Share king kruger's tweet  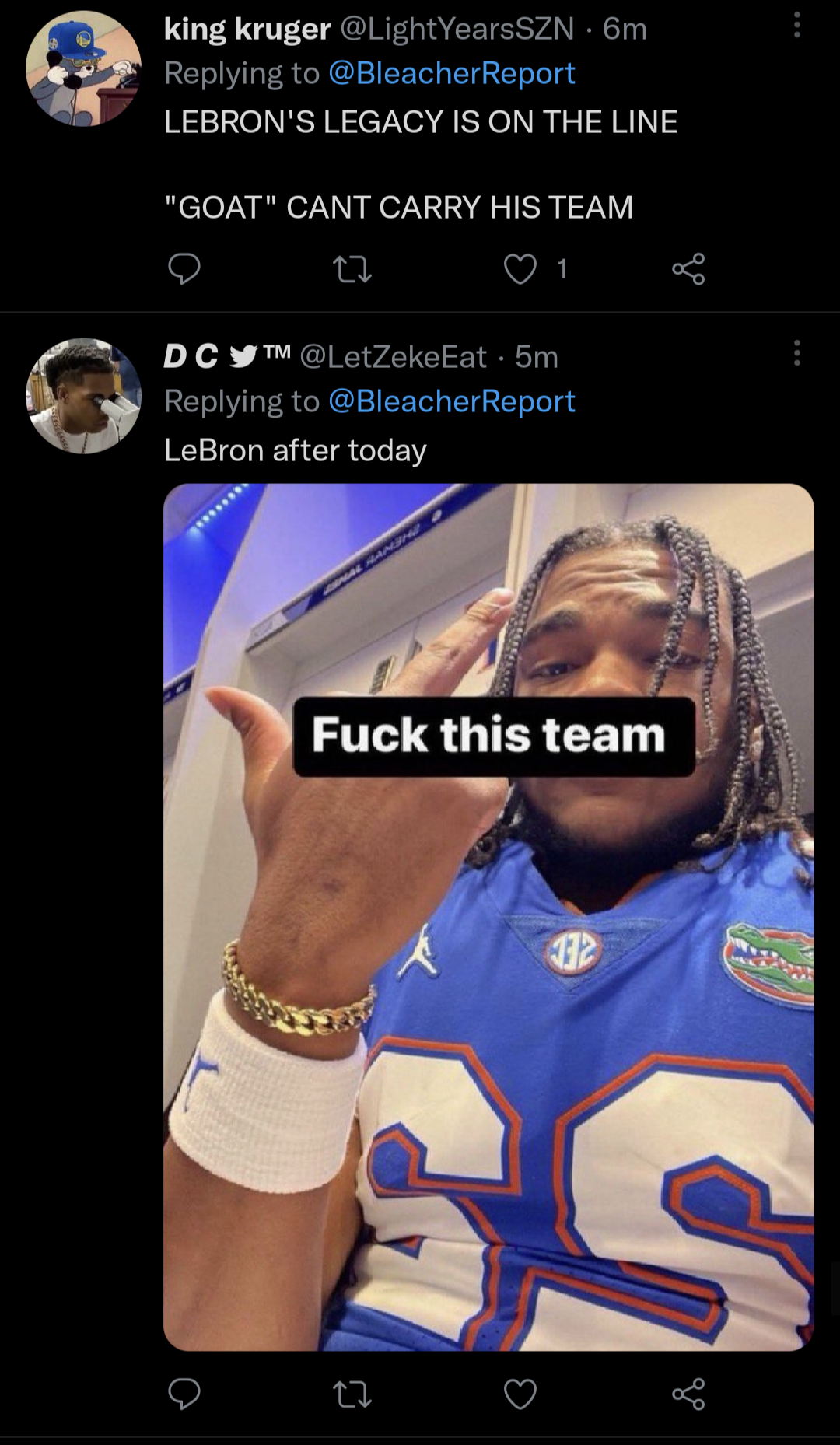(688, 269)
